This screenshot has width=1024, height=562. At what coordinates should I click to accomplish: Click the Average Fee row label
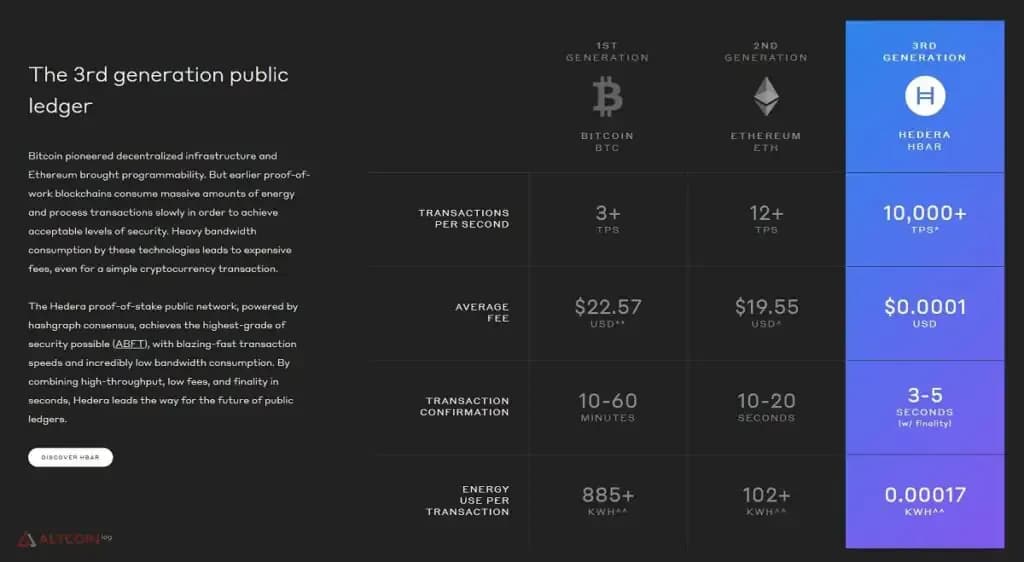[x=482, y=313]
